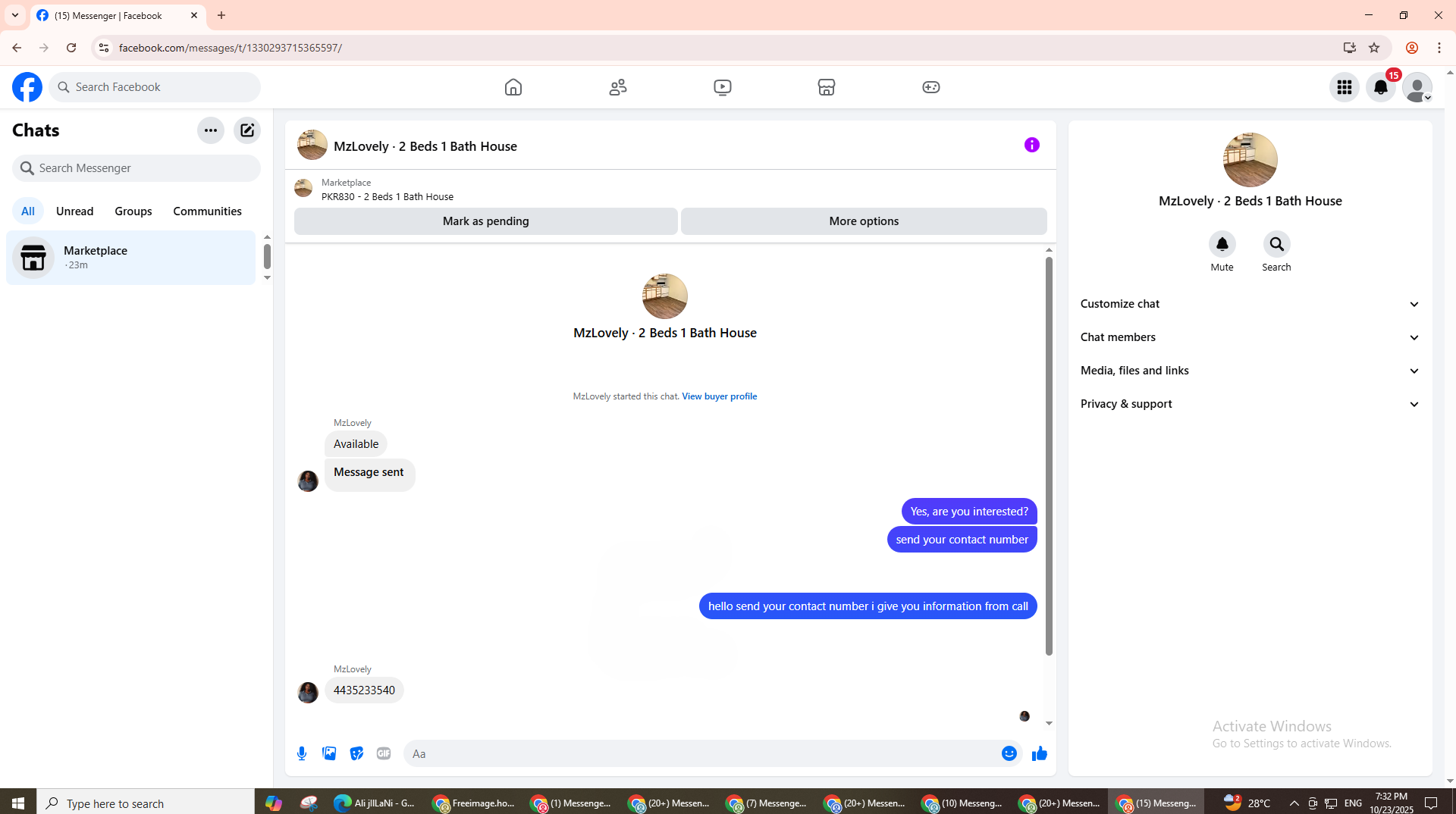This screenshot has width=1456, height=814.
Task: Focus the Search Facebook field
Action: (155, 87)
